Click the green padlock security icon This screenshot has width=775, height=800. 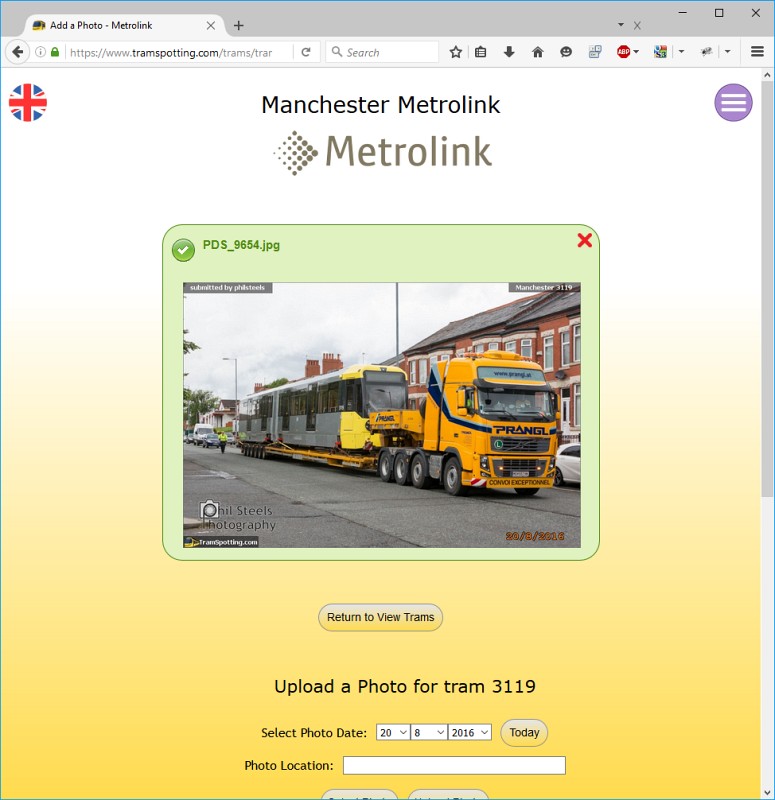[x=55, y=52]
